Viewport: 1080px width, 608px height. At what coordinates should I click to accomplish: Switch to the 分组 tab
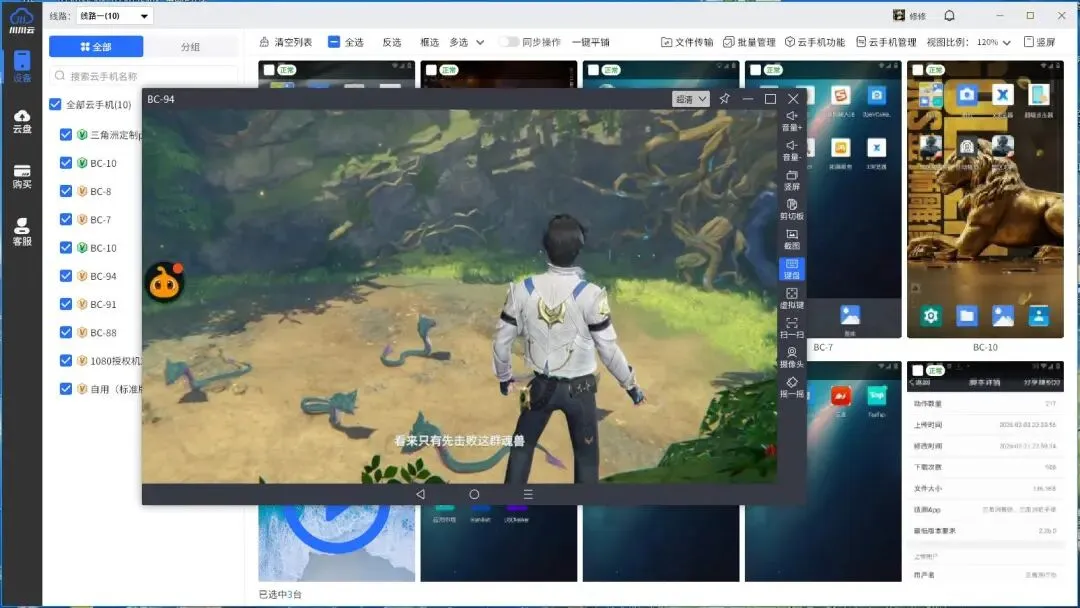point(190,46)
